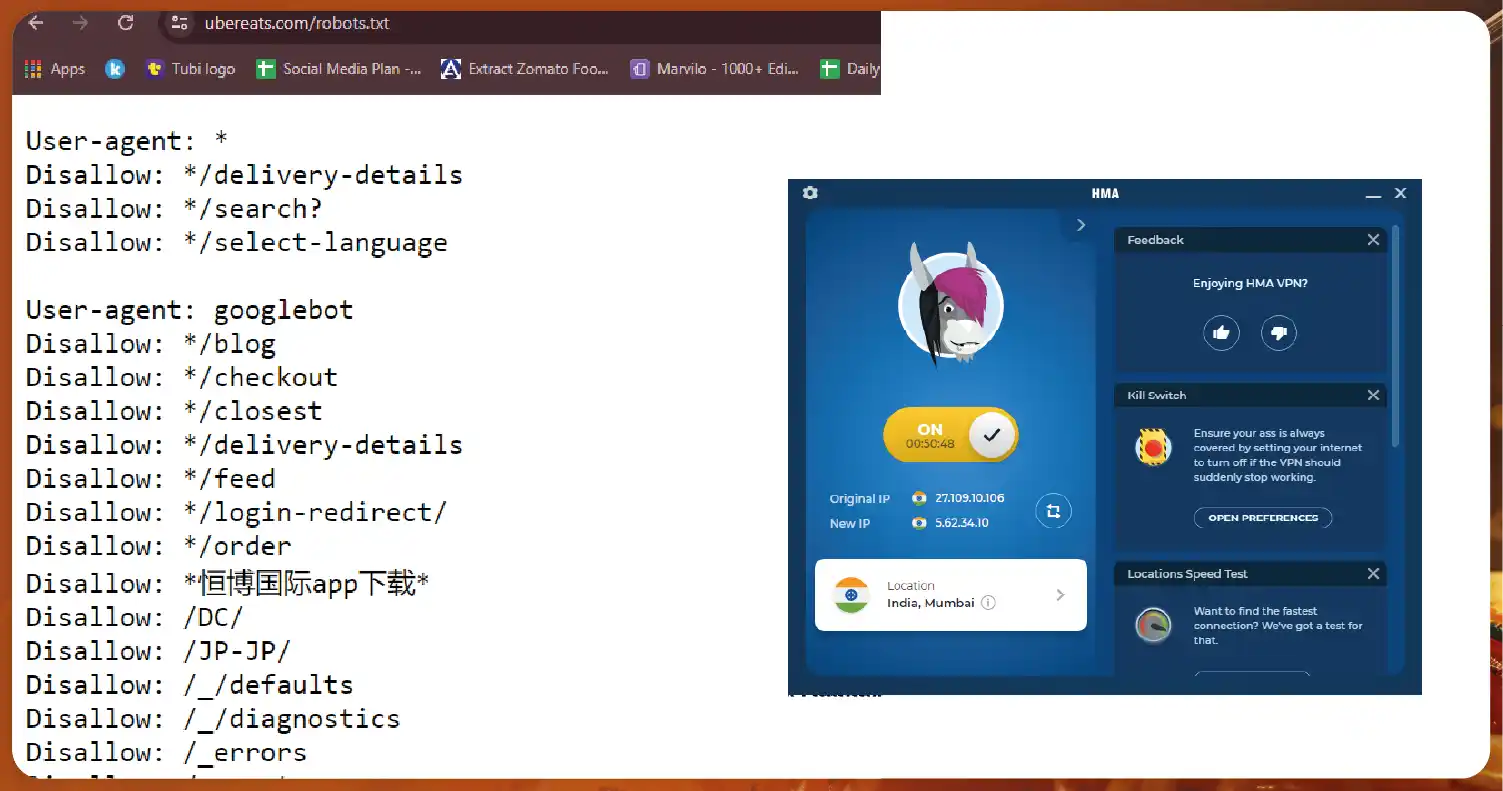Viewport: 1503px width, 791px height.
Task: Open site information icon in address bar
Action: 179,23
